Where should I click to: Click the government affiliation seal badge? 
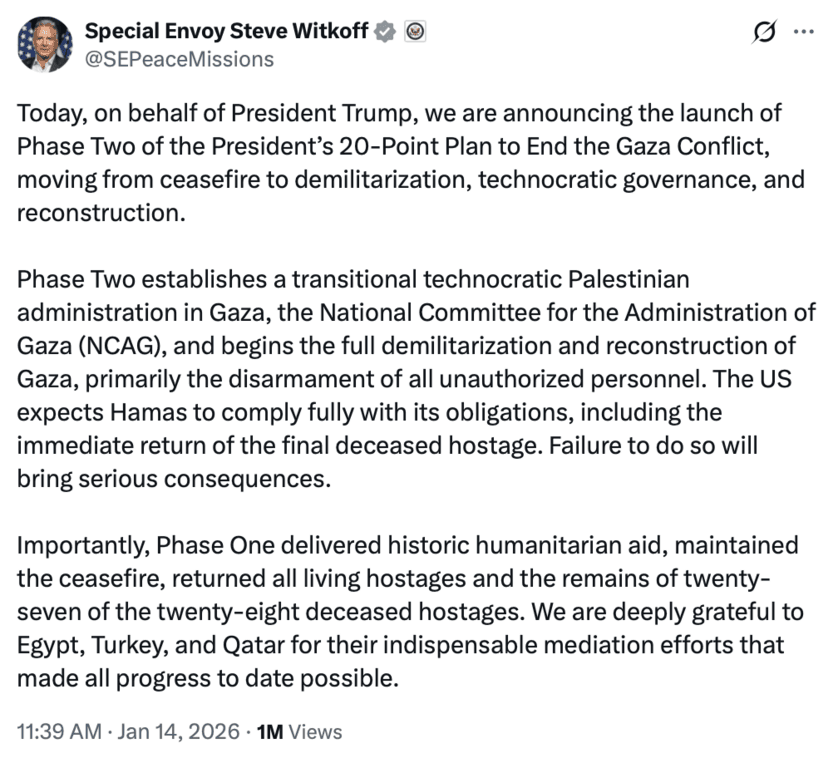415,32
